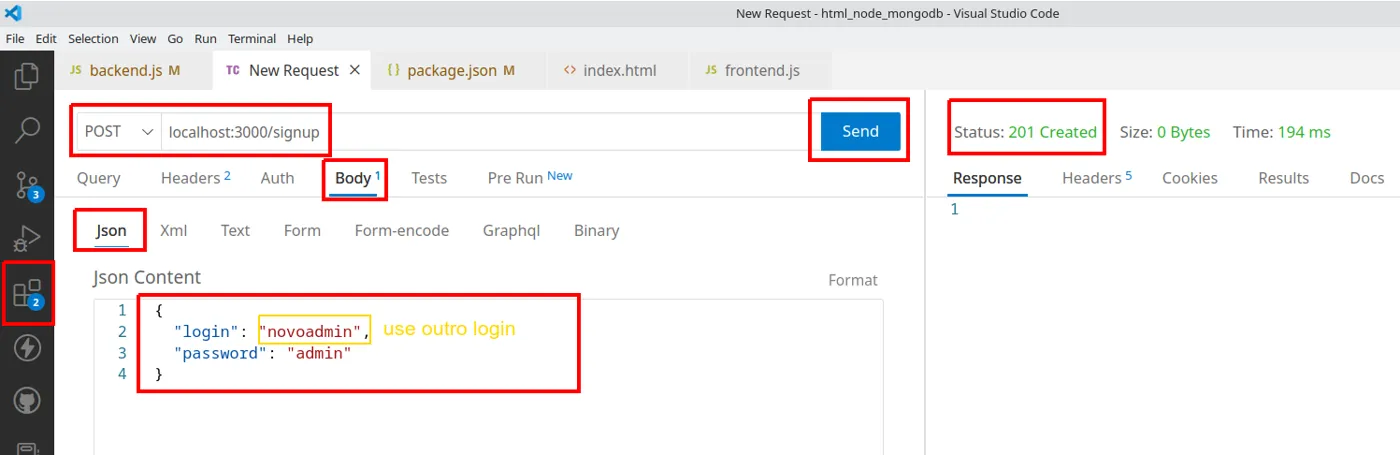1400x455 pixels.
Task: Show the Response tab
Action: pos(987,178)
